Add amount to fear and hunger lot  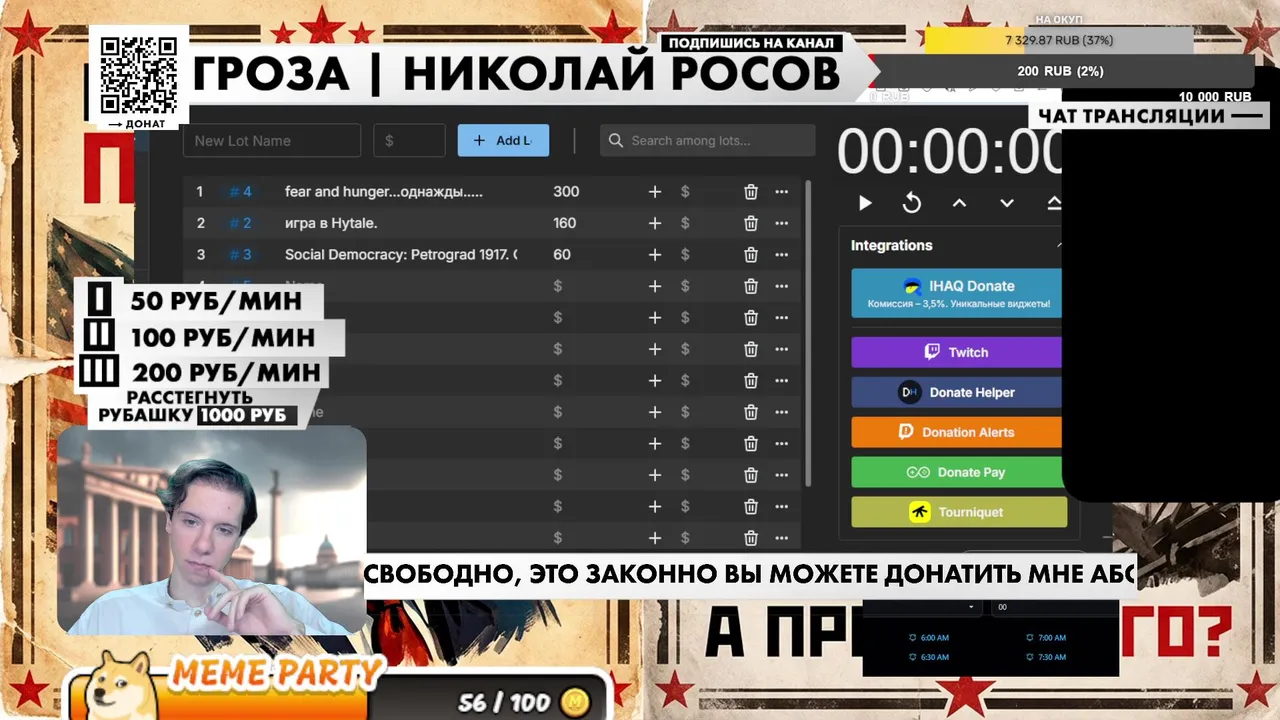(655, 192)
